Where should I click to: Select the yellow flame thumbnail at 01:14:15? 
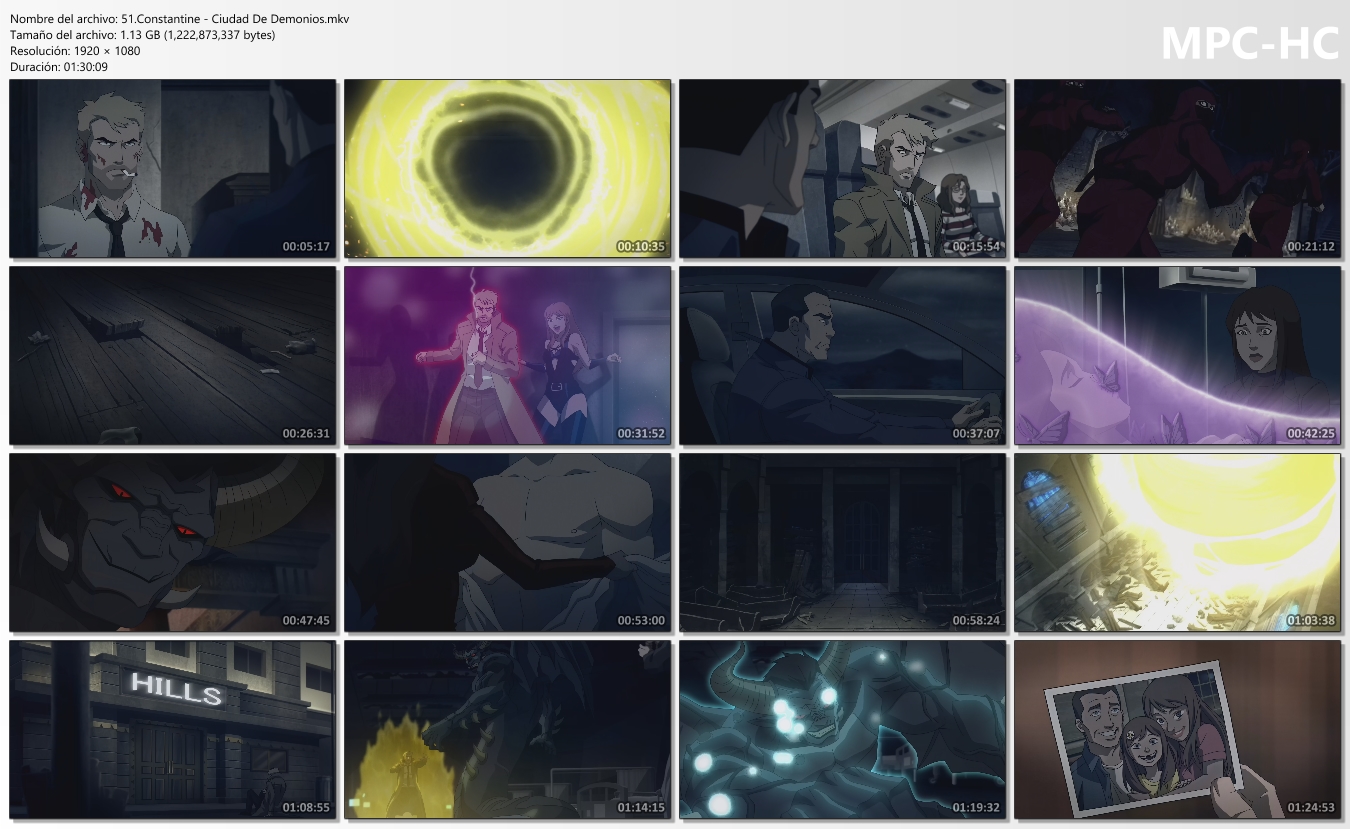click(x=508, y=729)
